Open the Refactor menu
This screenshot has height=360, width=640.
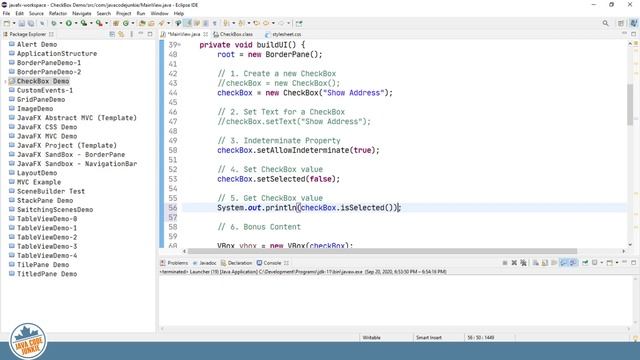(58, 13)
